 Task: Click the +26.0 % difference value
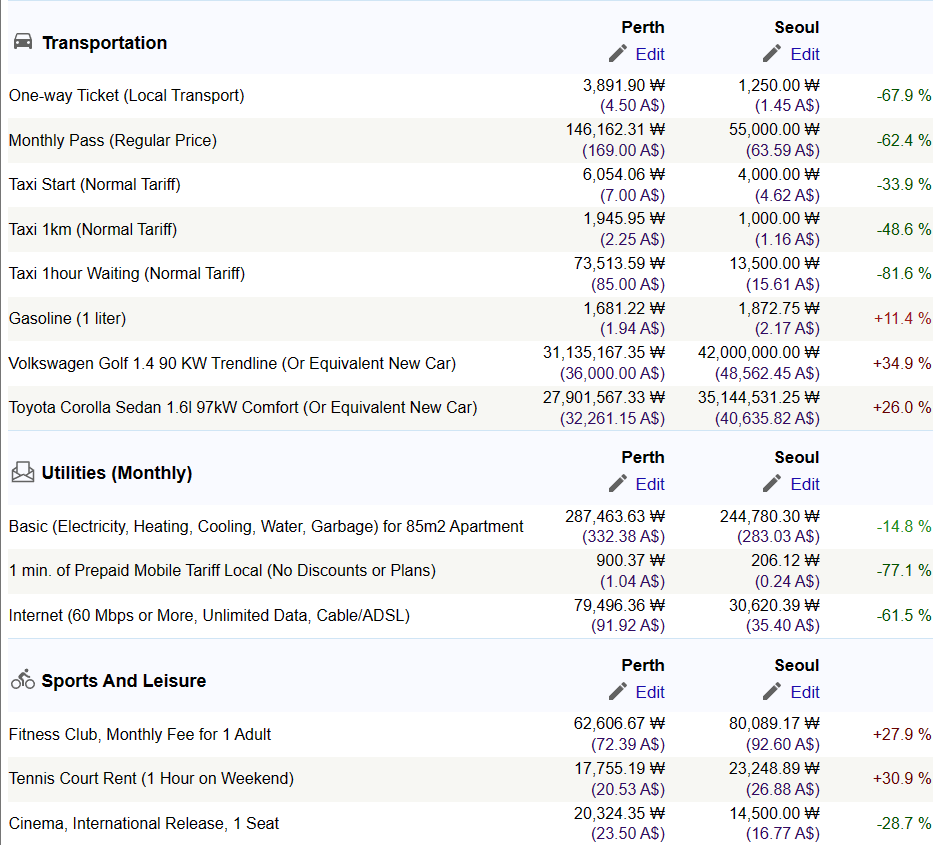point(902,408)
